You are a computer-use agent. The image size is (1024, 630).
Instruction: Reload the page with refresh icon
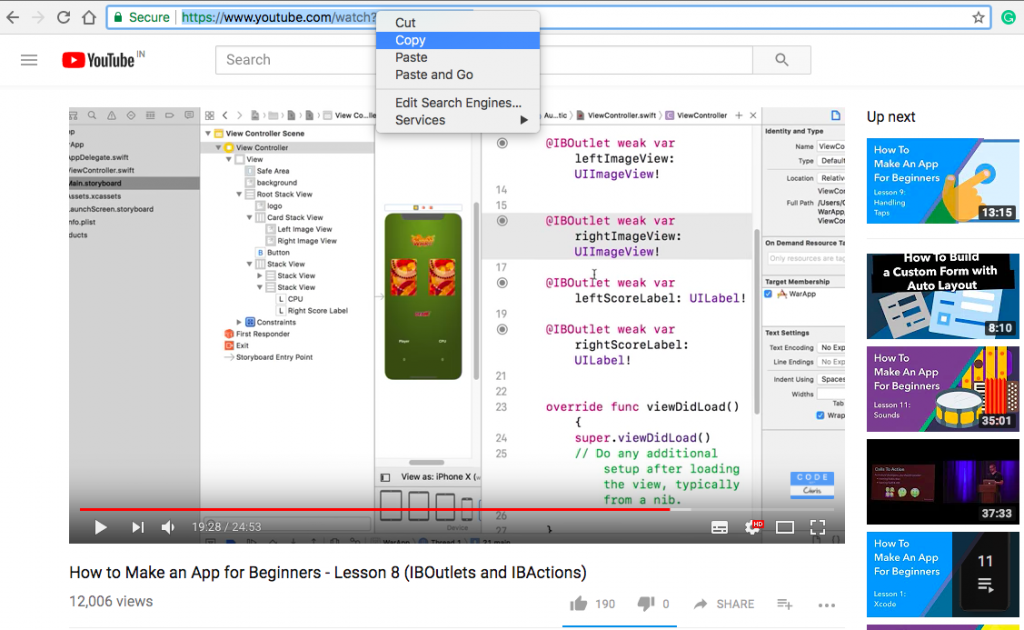[x=63, y=18]
